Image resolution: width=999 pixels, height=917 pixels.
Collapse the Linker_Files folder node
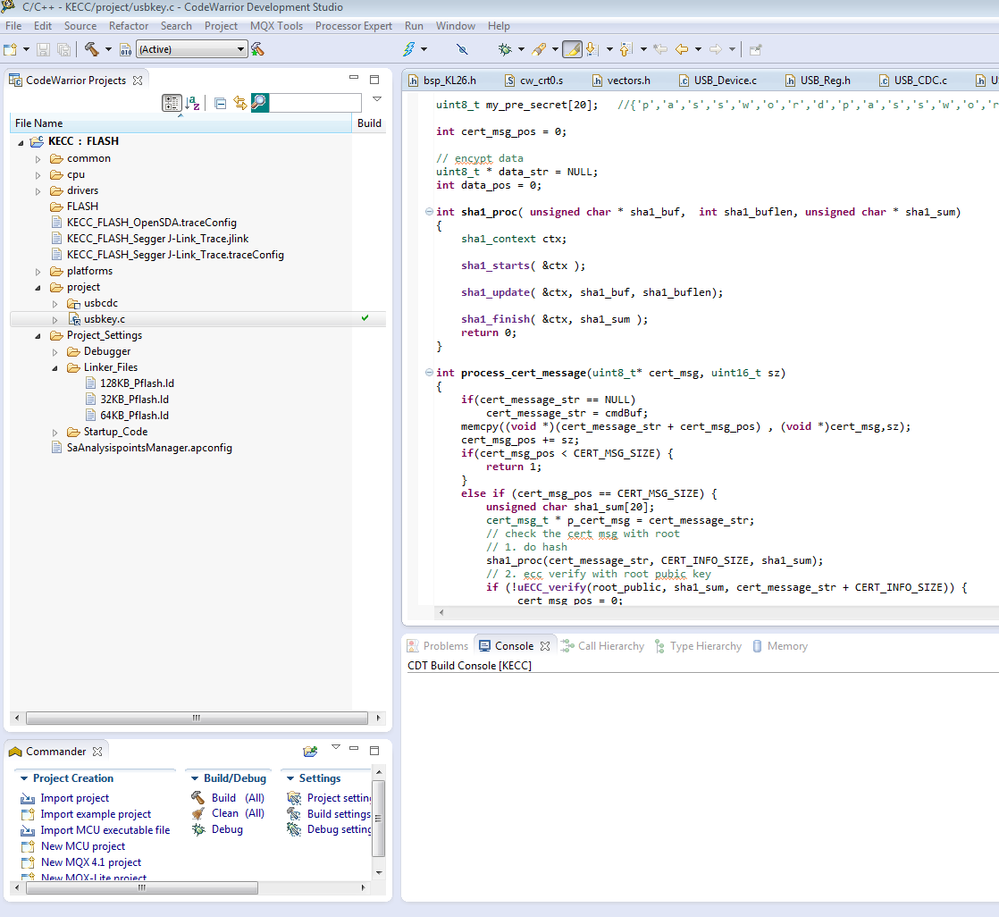(56, 367)
